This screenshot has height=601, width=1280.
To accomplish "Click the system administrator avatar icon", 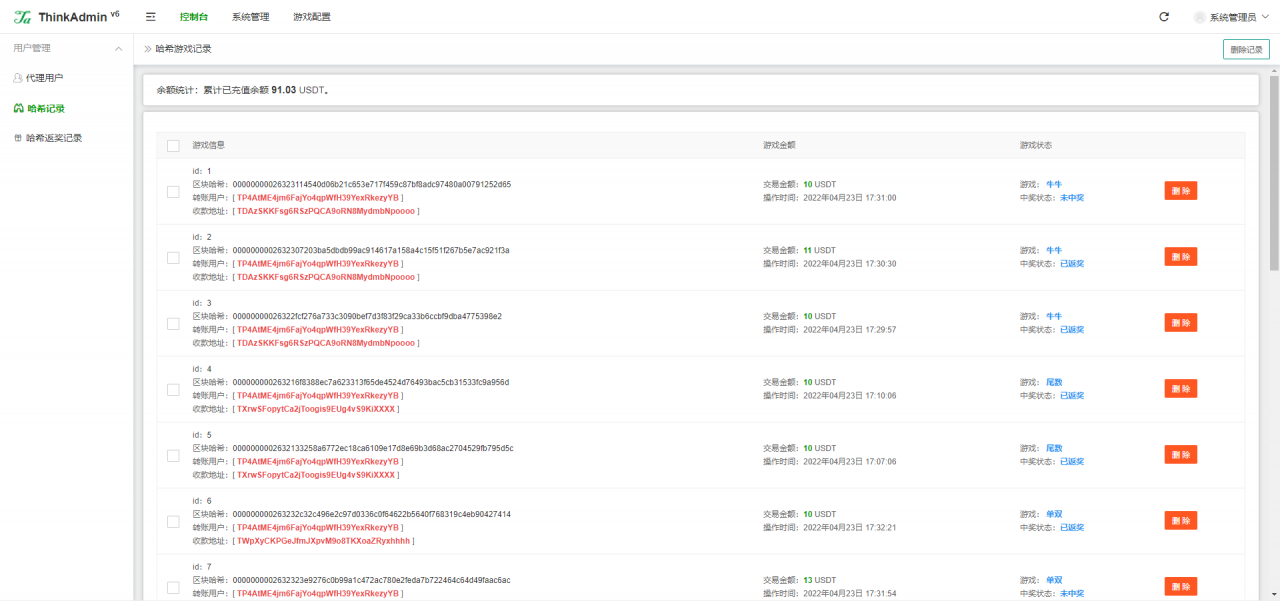I will tap(1199, 17).
